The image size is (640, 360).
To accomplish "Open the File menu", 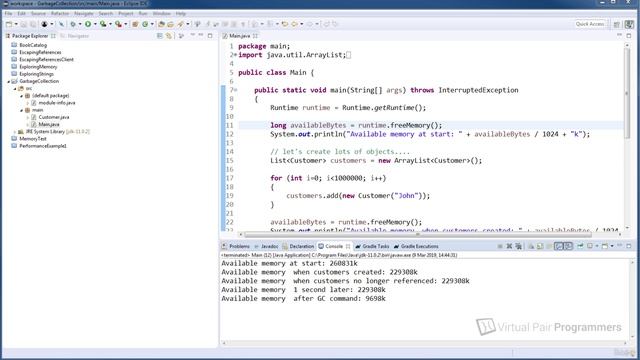I will click(x=8, y=13).
